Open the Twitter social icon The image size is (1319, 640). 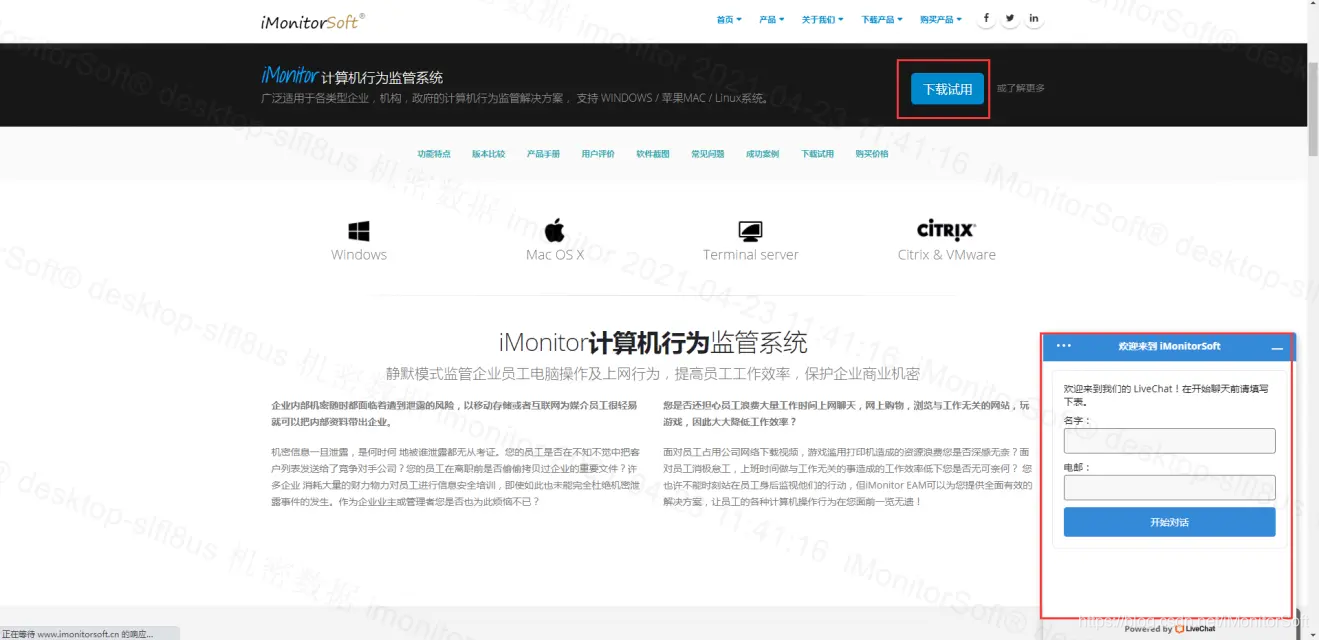(1010, 19)
